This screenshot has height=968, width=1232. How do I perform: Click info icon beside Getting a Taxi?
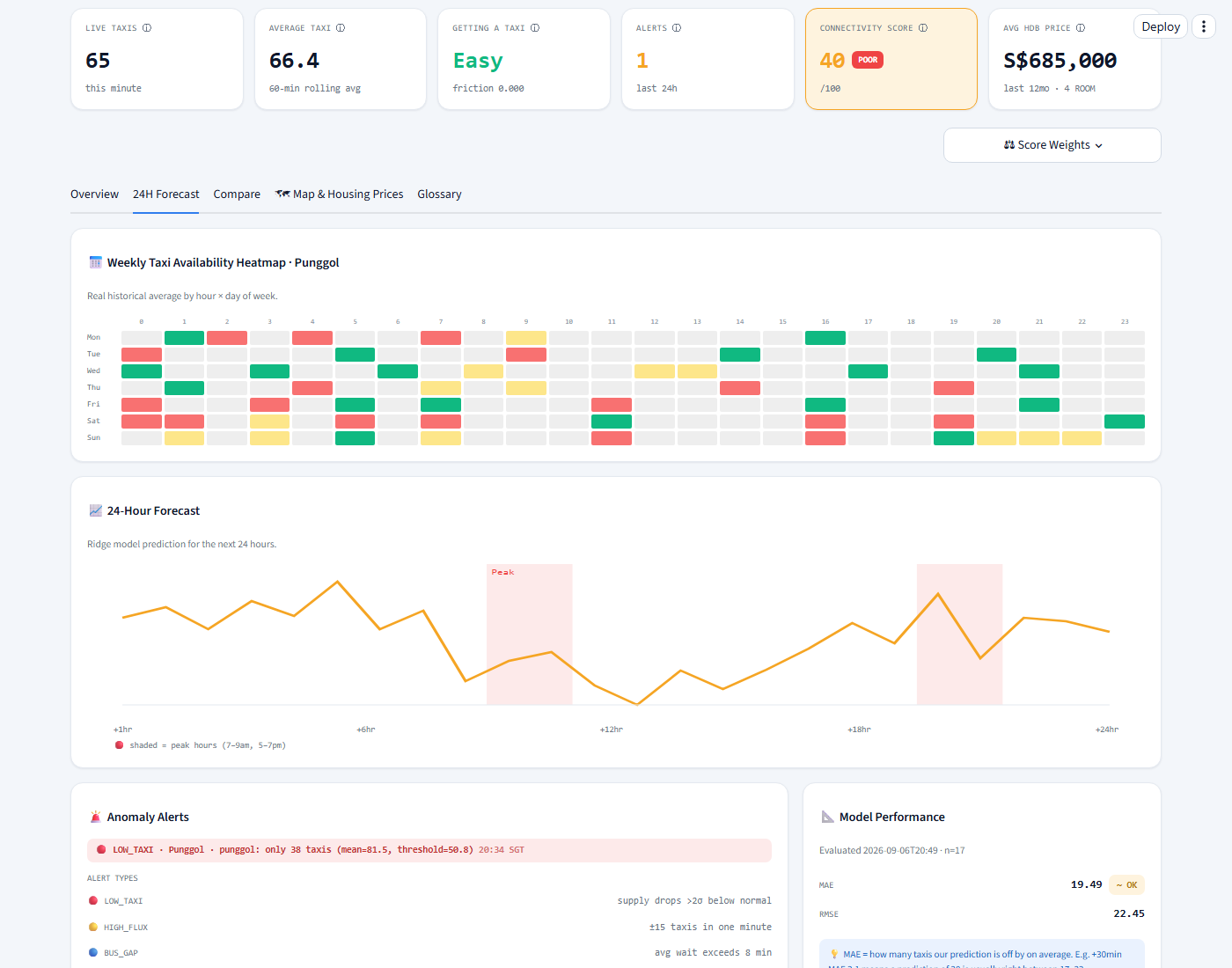(x=535, y=28)
